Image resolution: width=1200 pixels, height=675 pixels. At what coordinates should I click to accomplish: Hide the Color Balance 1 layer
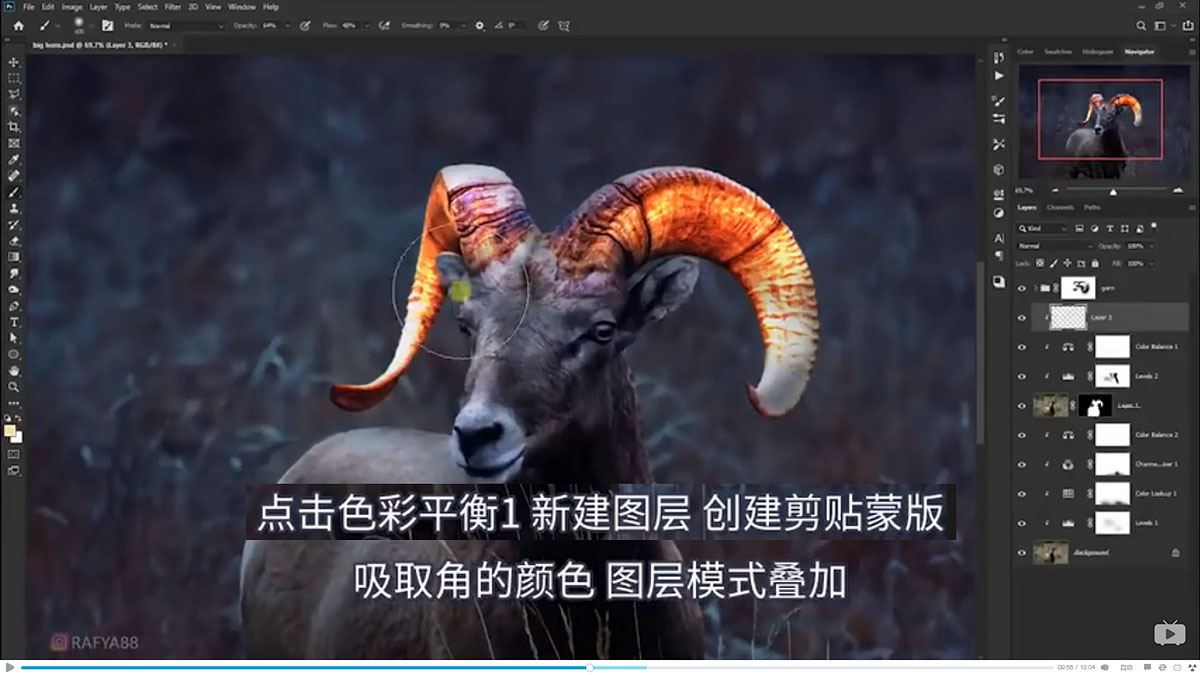tap(1021, 346)
